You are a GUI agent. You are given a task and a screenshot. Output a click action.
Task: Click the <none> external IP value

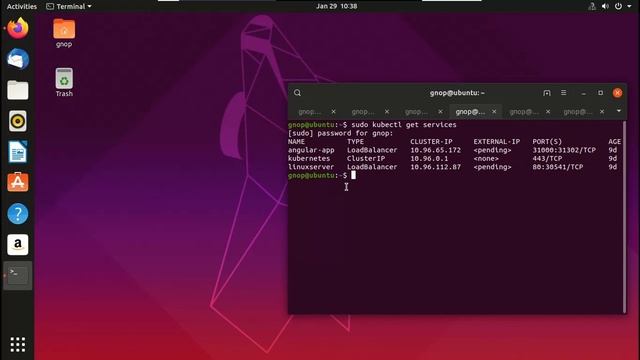[x=486, y=158]
